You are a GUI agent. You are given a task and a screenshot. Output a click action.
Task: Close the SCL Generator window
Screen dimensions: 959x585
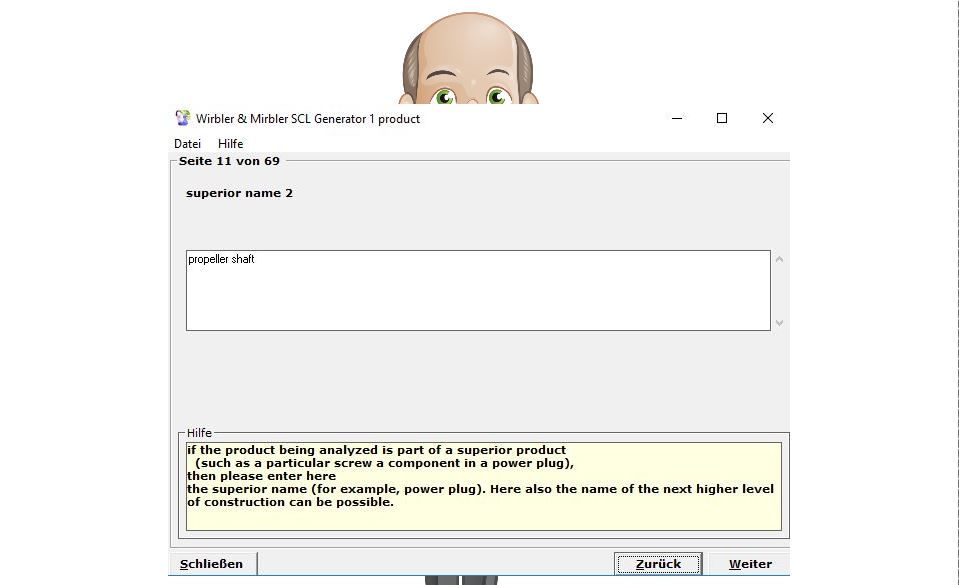767,118
